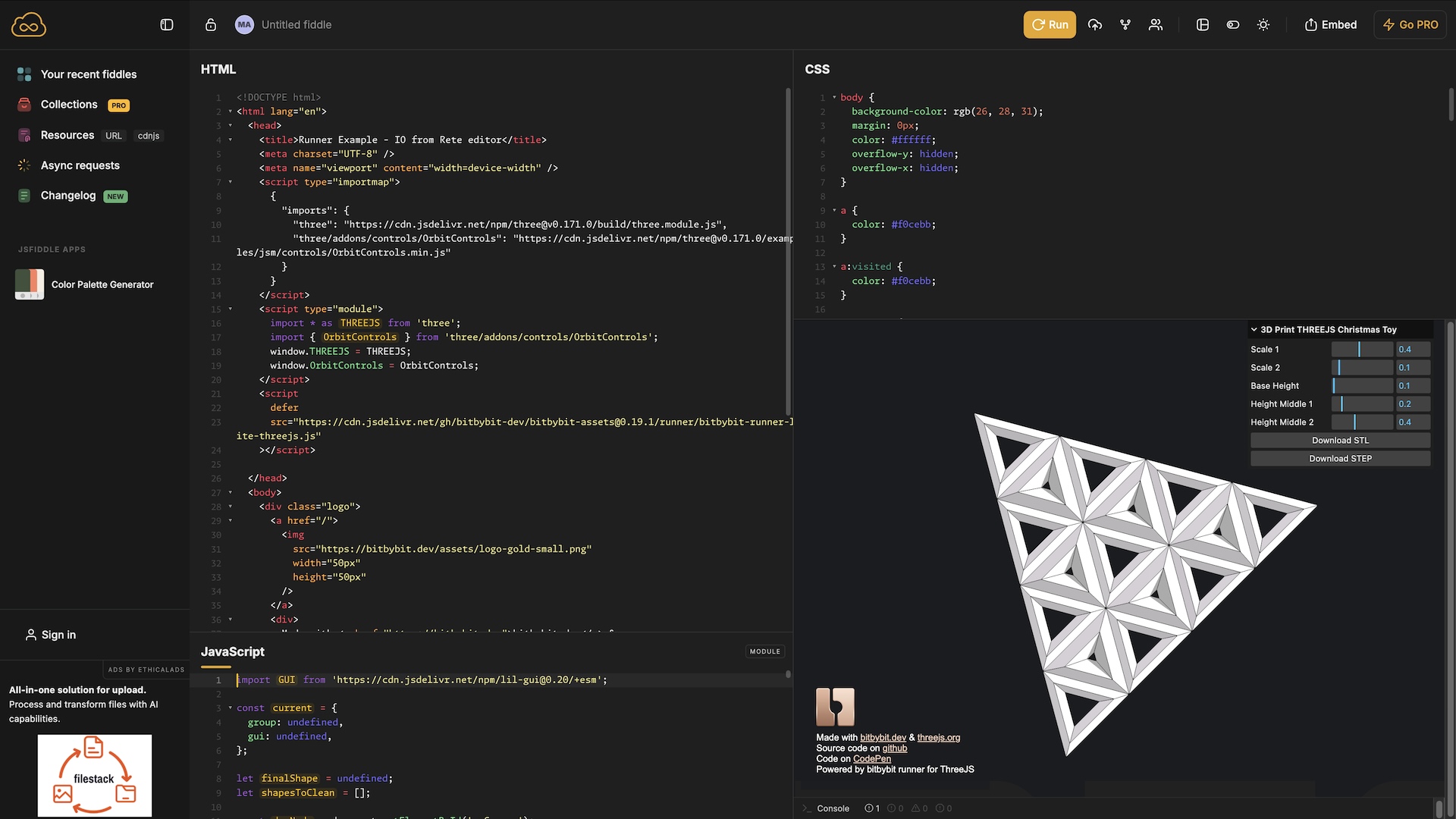This screenshot has height=819, width=1456.
Task: Click the Embed button
Action: pos(1331,24)
